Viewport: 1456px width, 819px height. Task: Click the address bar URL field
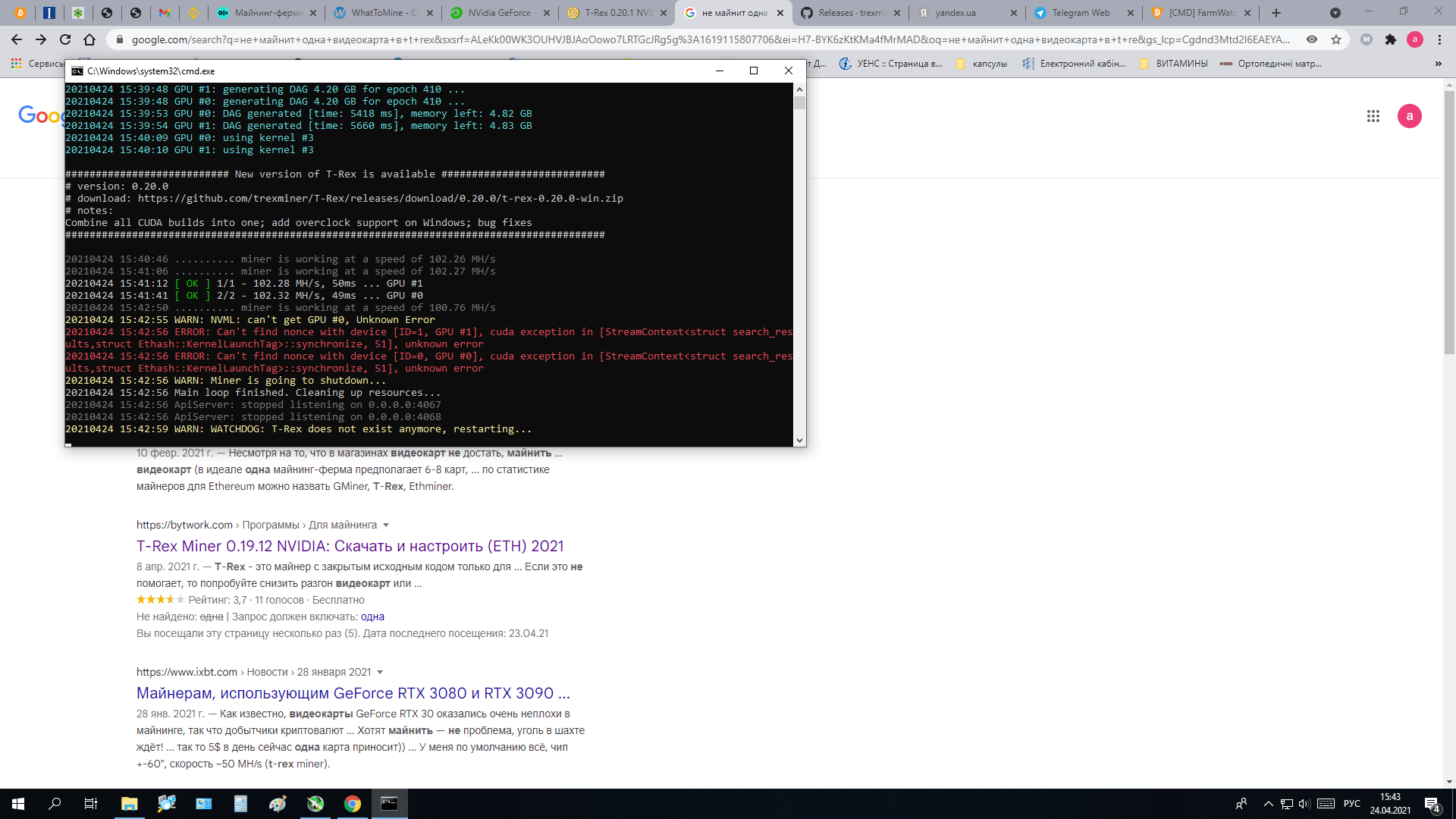pos(711,39)
